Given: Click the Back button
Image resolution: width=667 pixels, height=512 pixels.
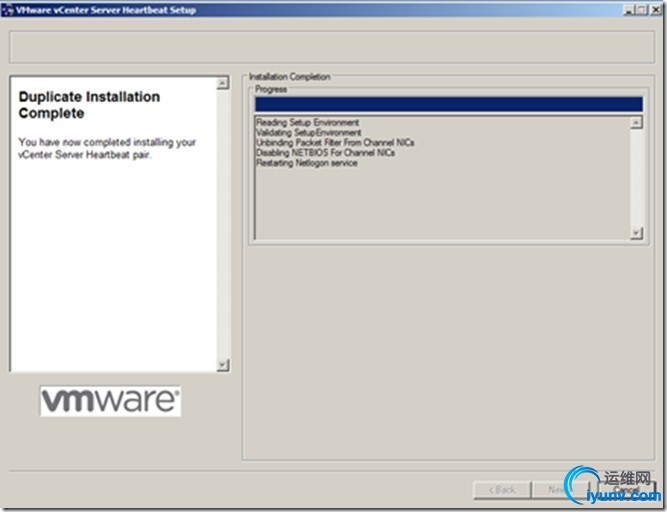Looking at the screenshot, I should pos(502,490).
